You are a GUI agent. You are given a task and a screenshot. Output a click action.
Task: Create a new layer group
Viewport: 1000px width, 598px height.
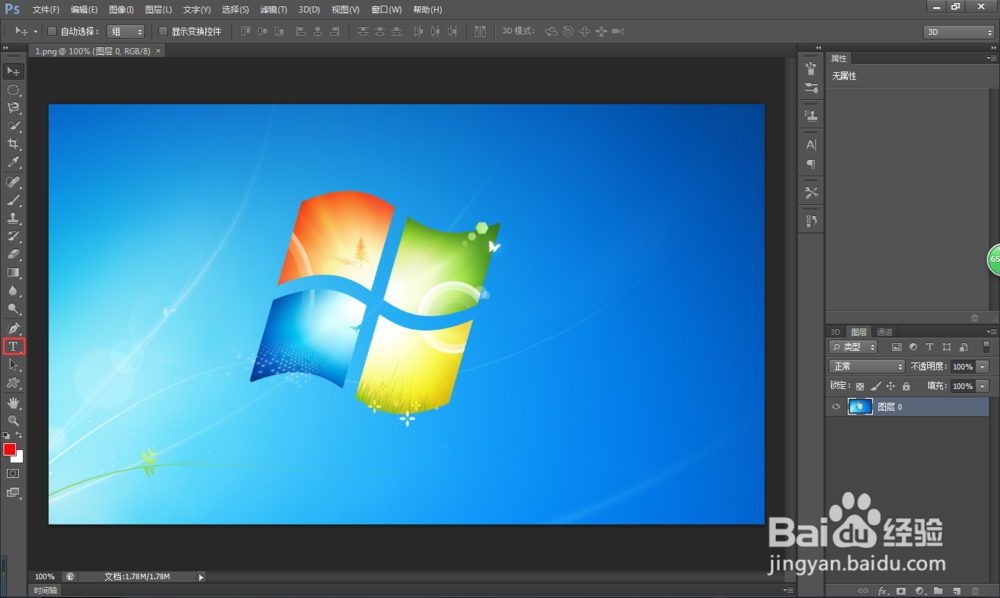point(938,591)
